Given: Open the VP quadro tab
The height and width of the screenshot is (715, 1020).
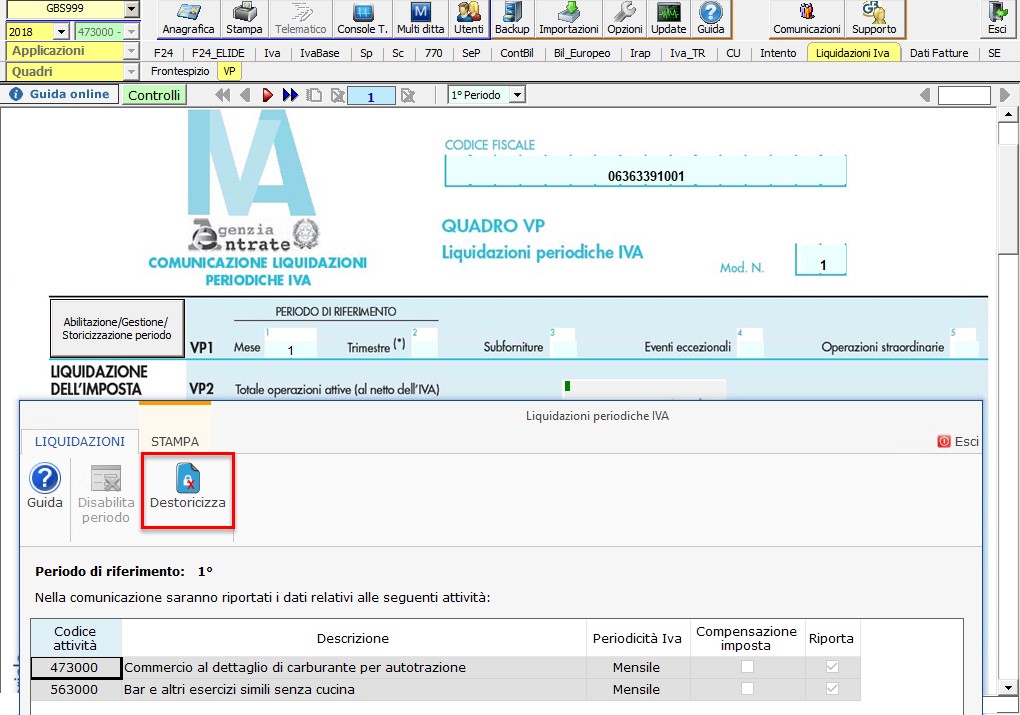Looking at the screenshot, I should click(x=229, y=72).
